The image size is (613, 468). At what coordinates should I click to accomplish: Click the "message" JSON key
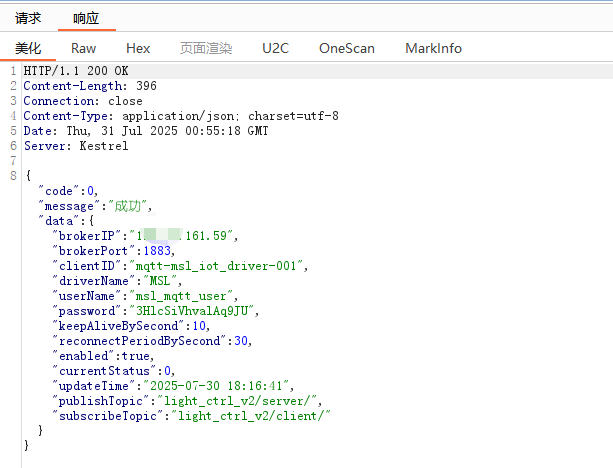point(69,206)
